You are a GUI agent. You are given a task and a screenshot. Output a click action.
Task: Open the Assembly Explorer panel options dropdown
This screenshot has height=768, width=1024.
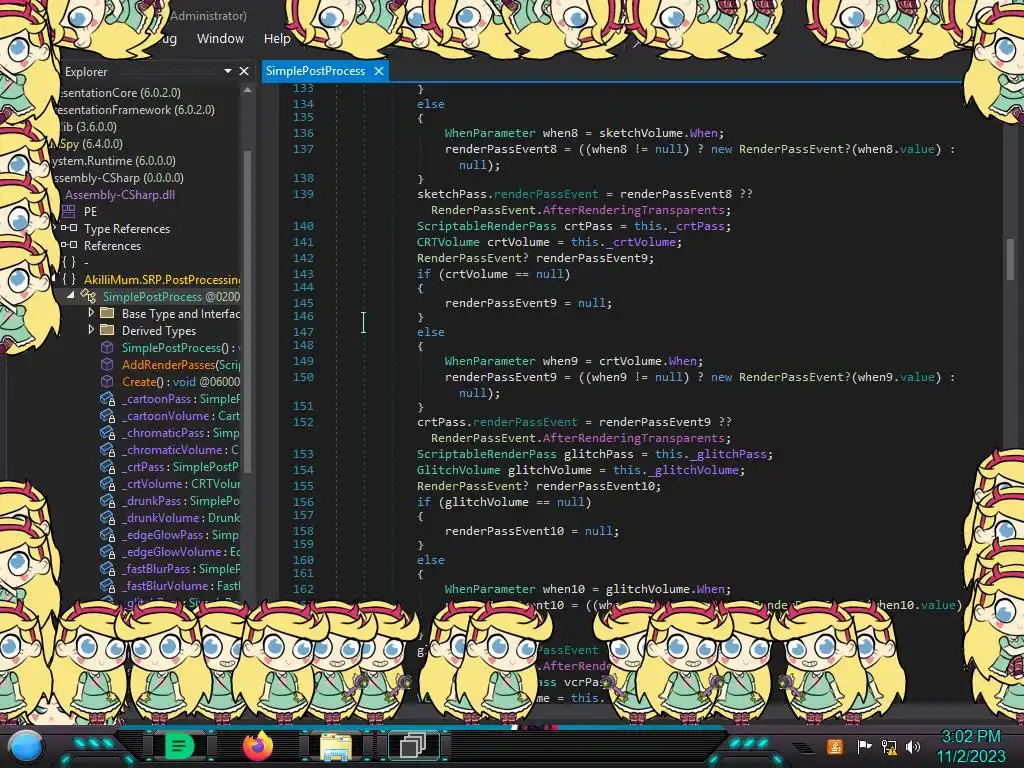tap(228, 71)
